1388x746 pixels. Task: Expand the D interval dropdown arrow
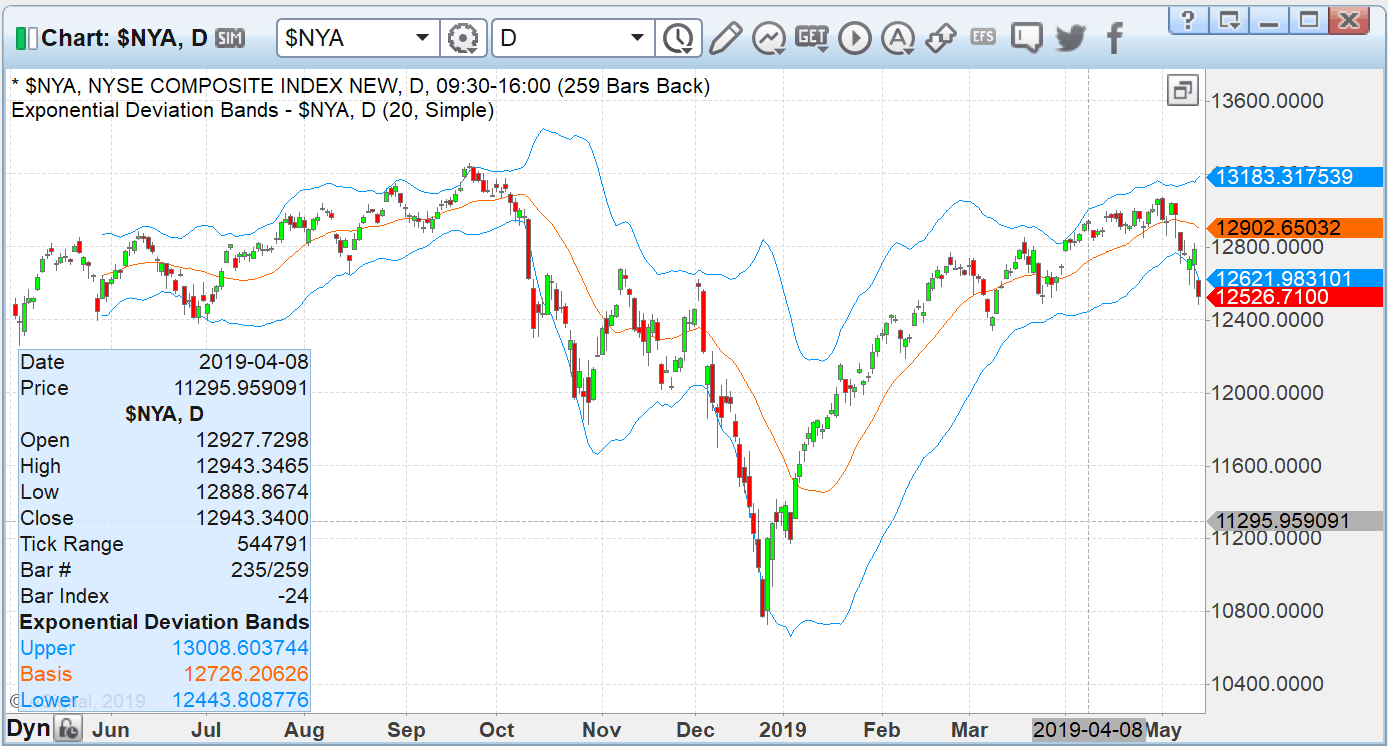pyautogui.click(x=637, y=38)
